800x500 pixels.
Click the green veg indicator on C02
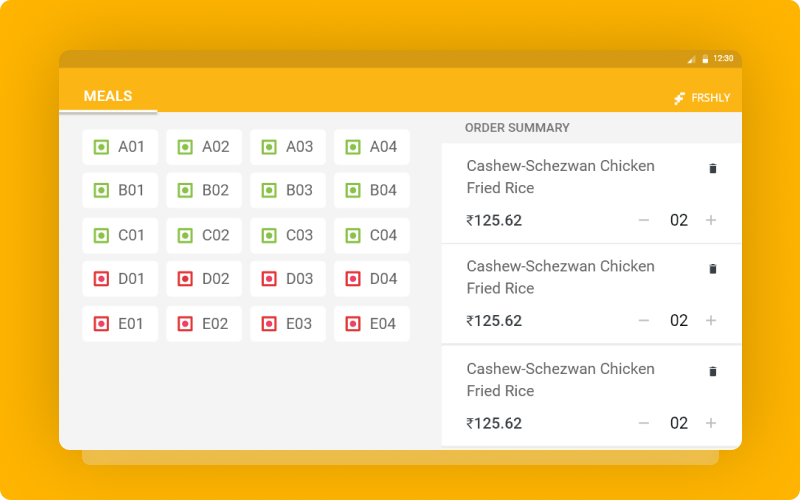click(185, 235)
